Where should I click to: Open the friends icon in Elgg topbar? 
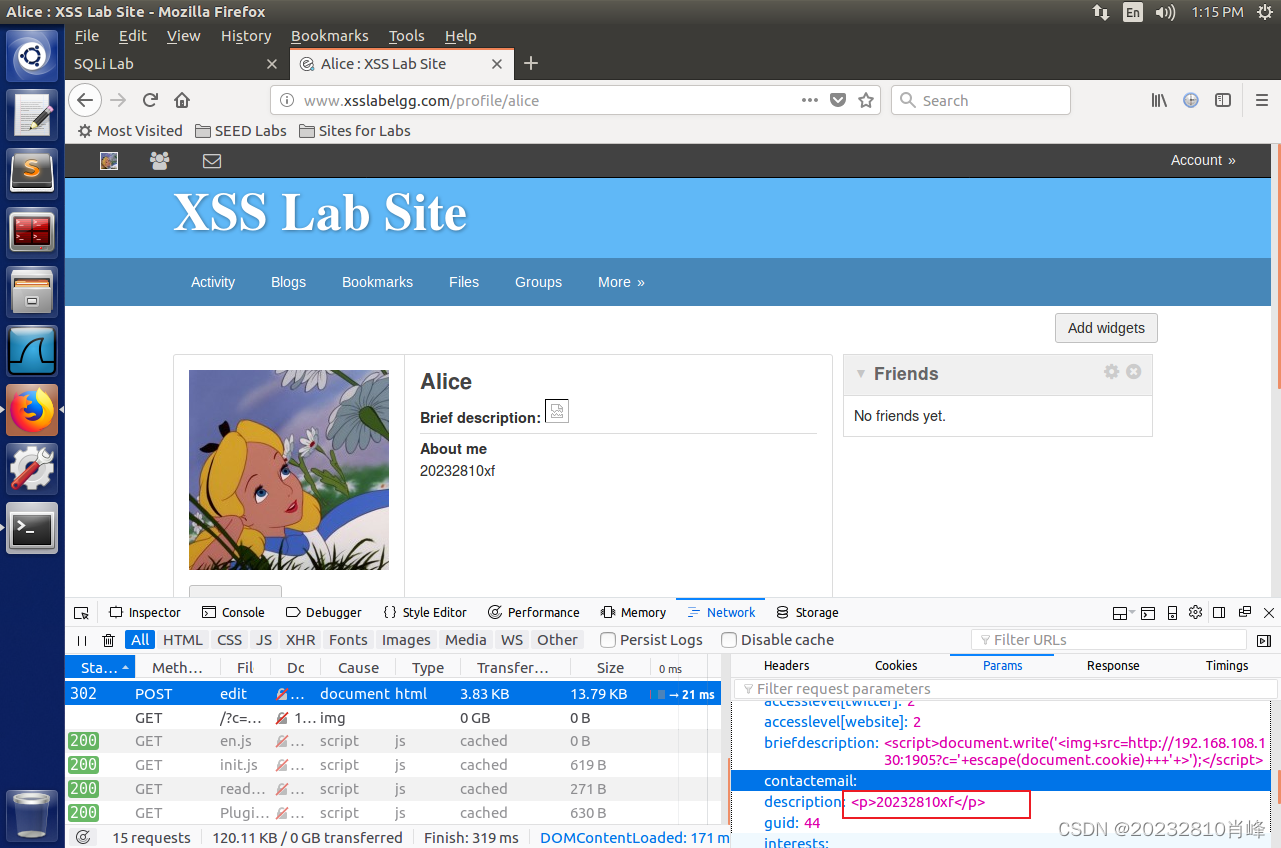159,160
